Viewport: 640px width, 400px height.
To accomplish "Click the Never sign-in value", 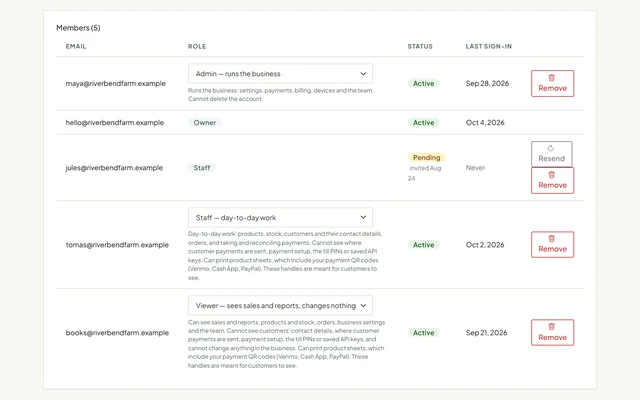I will (x=476, y=168).
